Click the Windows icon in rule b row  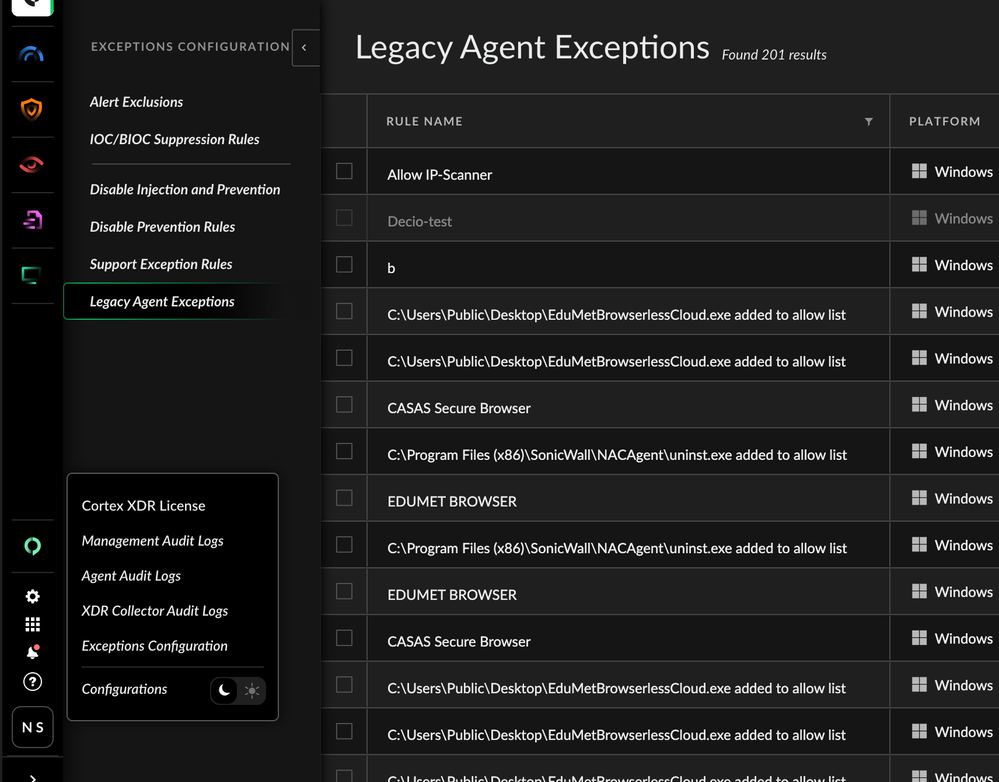[919, 264]
